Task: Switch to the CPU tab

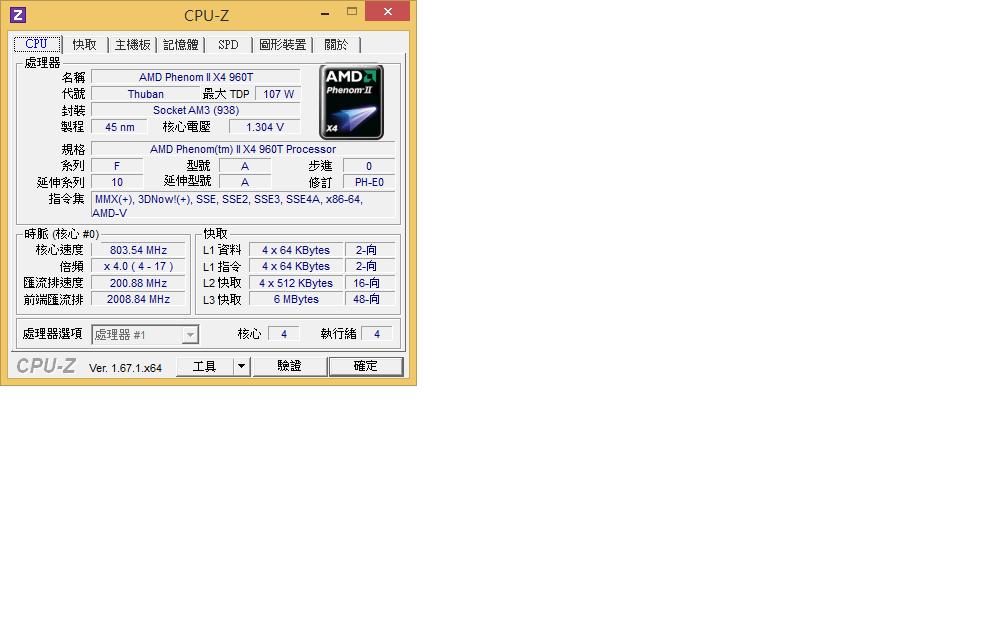Action: pos(37,44)
